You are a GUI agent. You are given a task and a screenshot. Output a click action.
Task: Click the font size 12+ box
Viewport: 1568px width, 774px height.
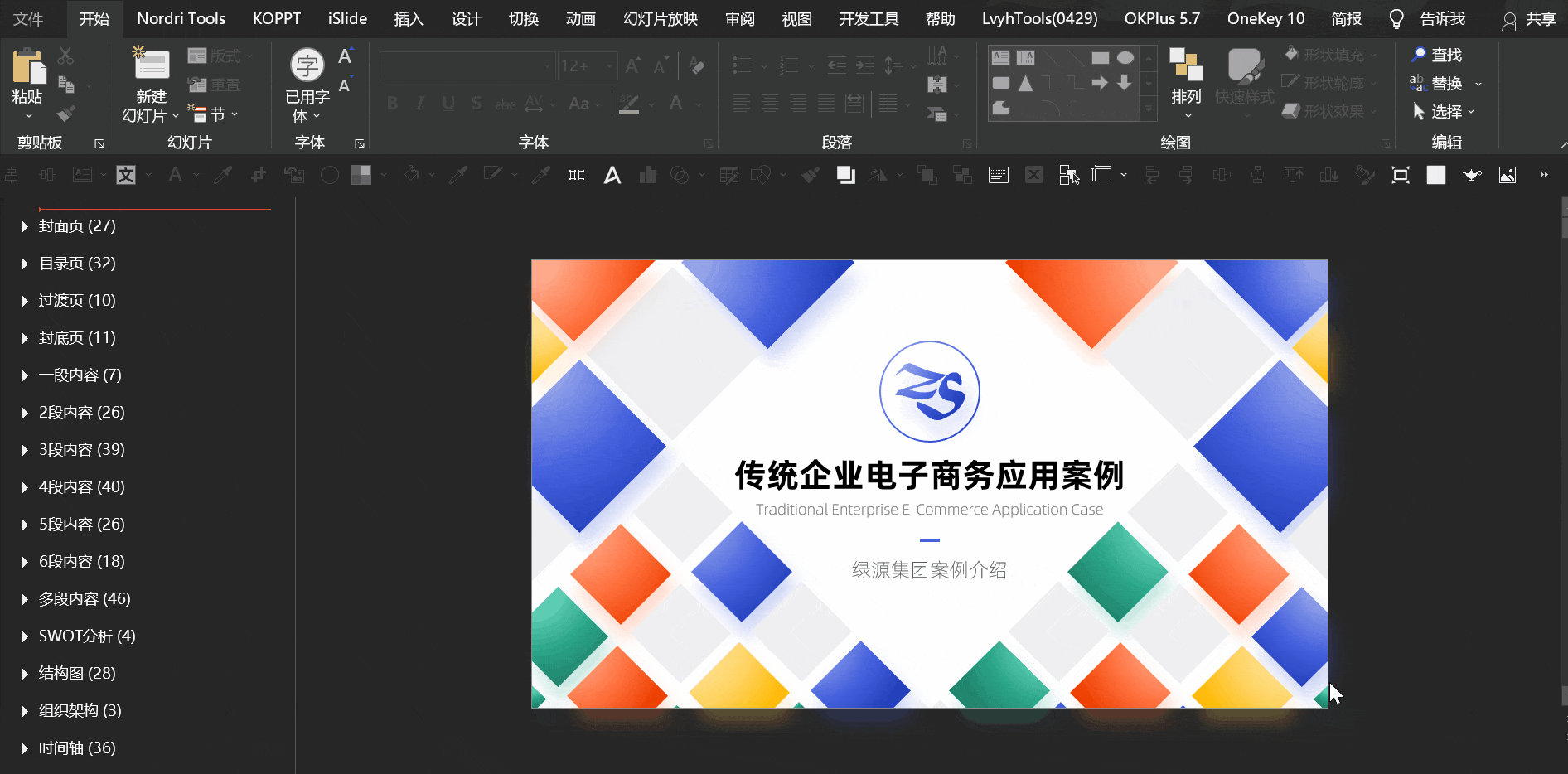click(586, 65)
